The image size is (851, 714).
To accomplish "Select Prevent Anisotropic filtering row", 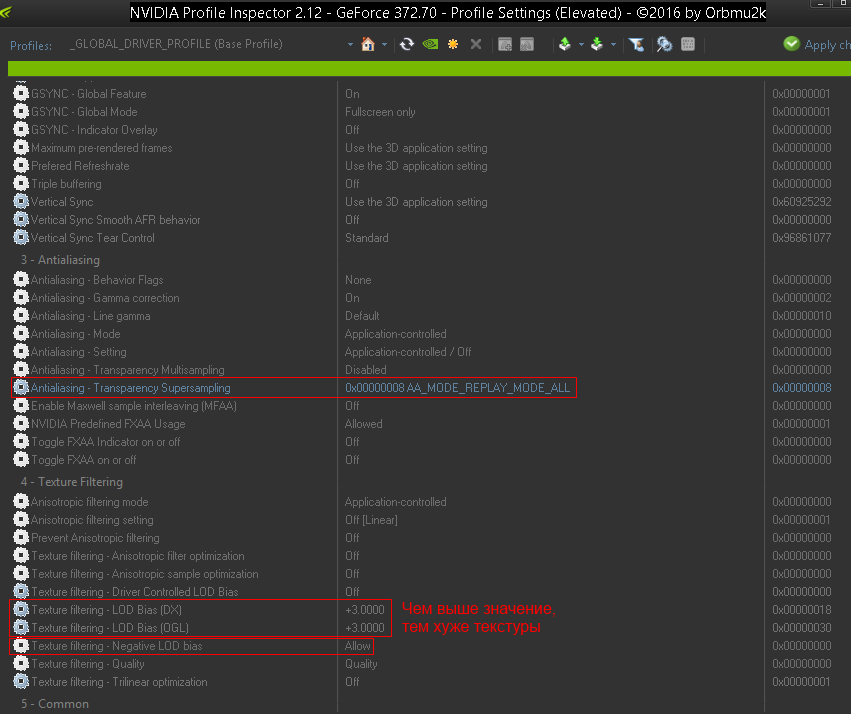I will coord(95,538).
